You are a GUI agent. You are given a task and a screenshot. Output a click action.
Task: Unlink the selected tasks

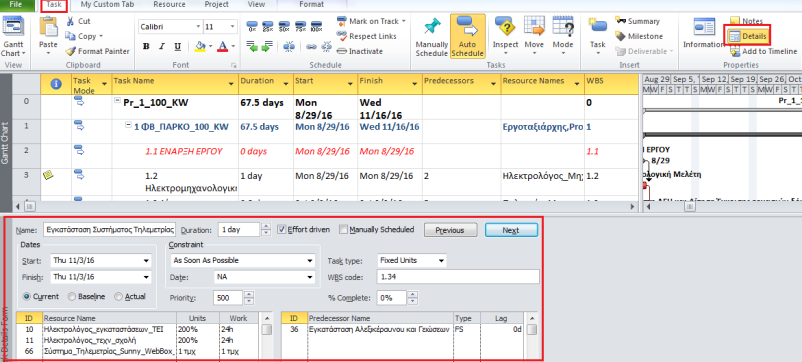pyautogui.click(x=326, y=47)
